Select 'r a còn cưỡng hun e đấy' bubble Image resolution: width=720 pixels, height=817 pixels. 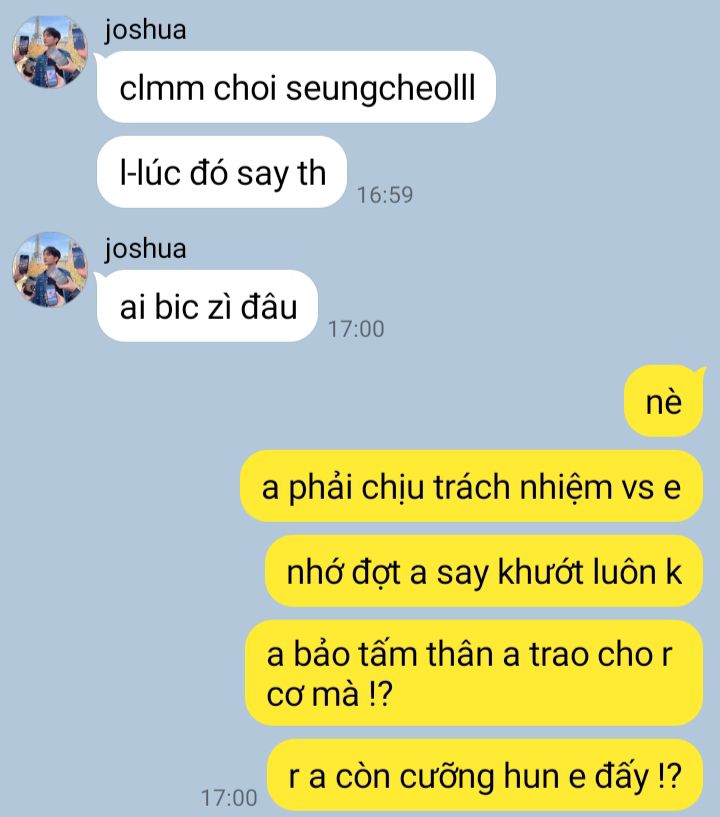[485, 775]
